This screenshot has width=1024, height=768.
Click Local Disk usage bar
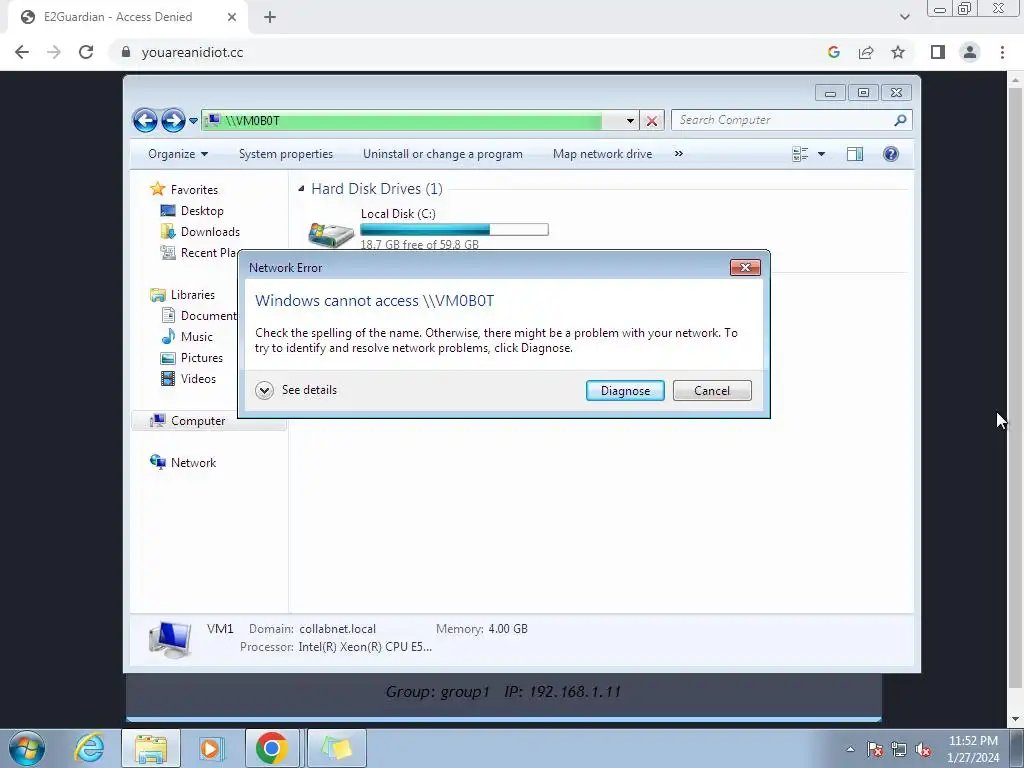pos(454,229)
